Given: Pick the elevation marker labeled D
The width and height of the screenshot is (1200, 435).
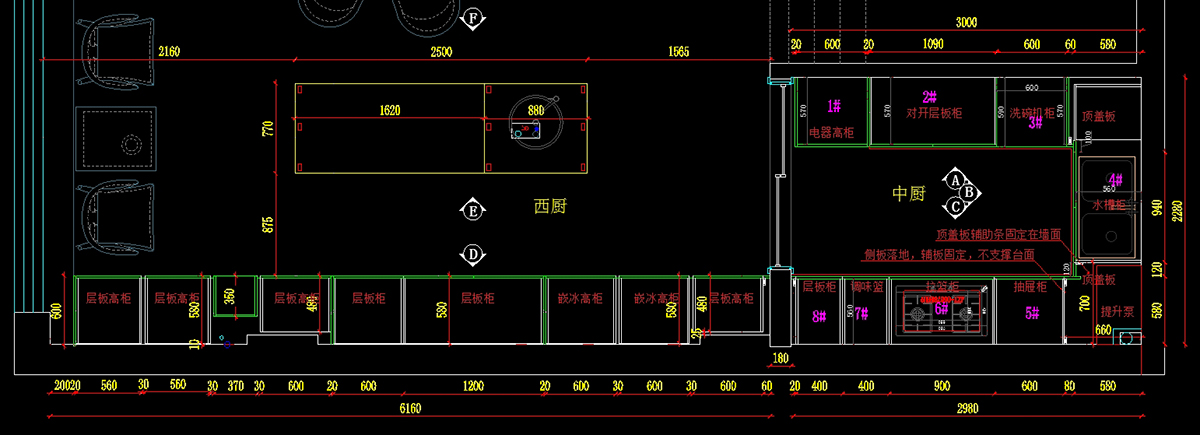Looking at the screenshot, I should click(x=473, y=255).
